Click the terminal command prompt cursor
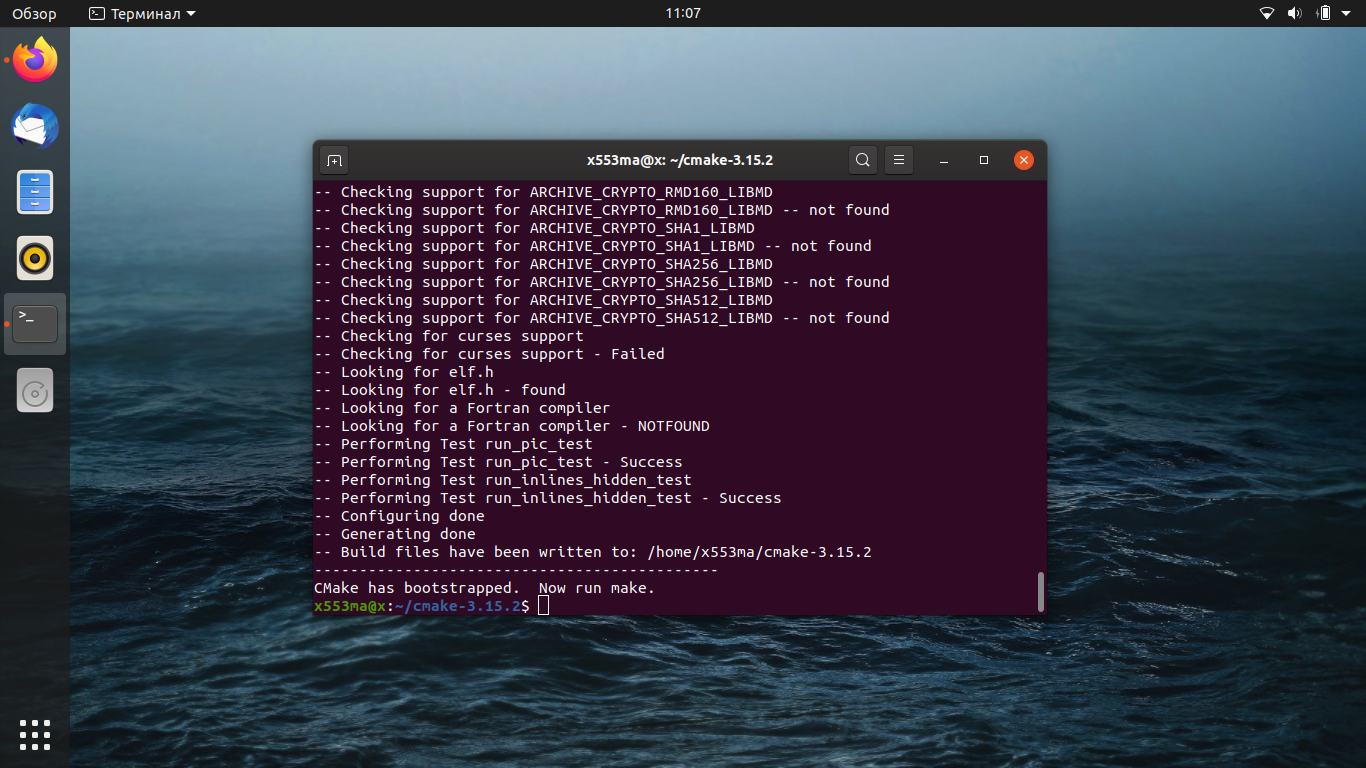 coord(543,606)
